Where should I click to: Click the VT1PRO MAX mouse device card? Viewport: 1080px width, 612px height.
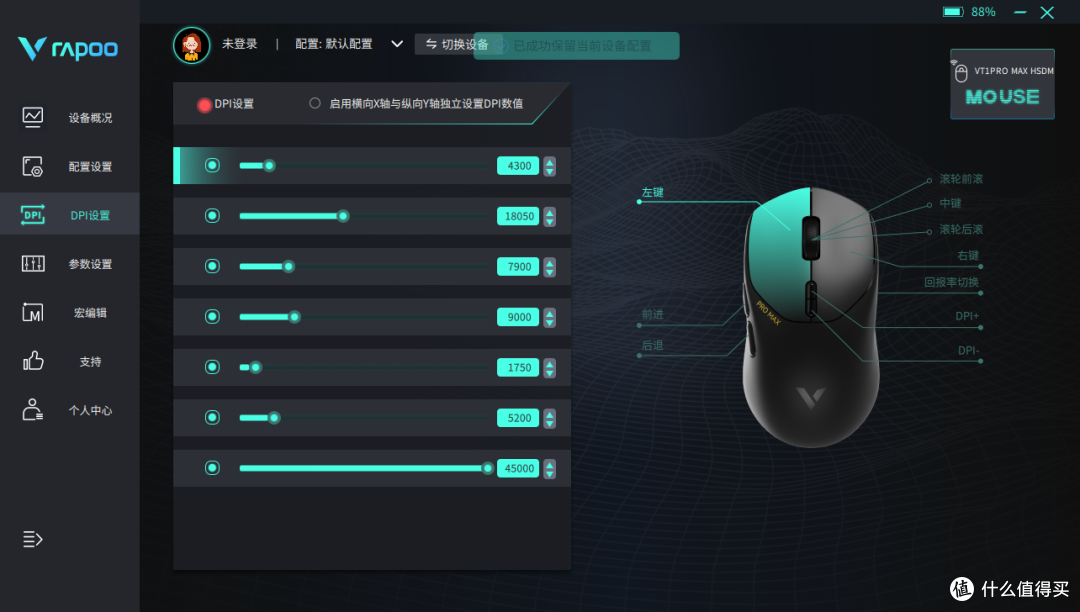point(1002,84)
